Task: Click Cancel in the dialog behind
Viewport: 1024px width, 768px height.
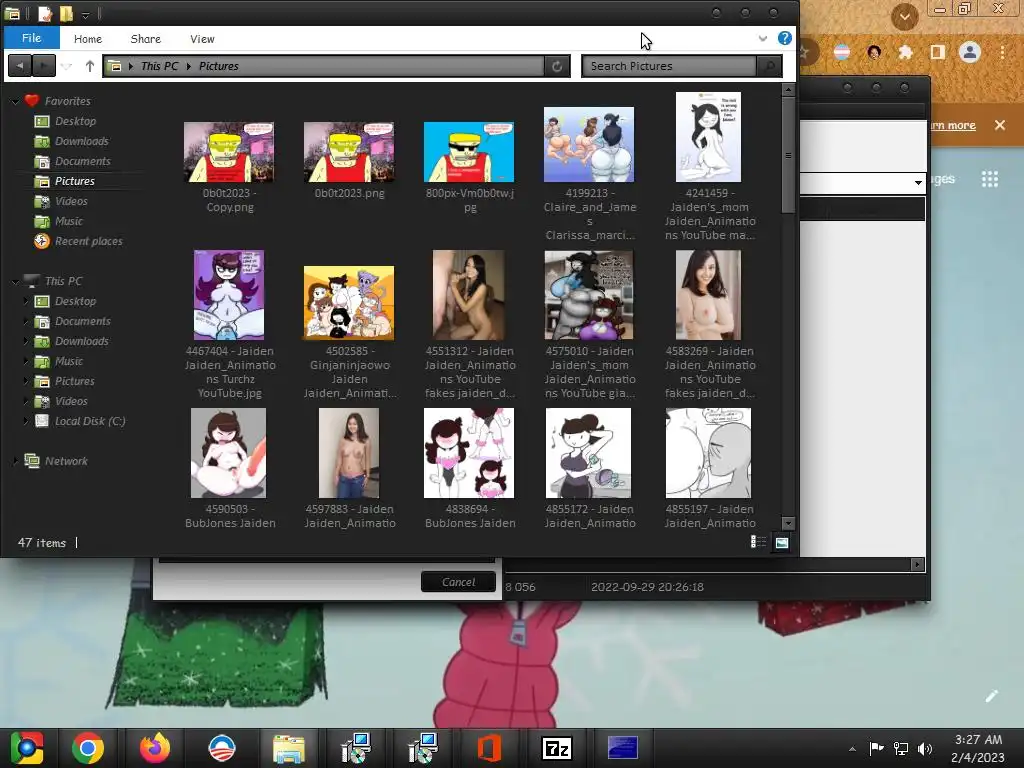Action: point(458,582)
